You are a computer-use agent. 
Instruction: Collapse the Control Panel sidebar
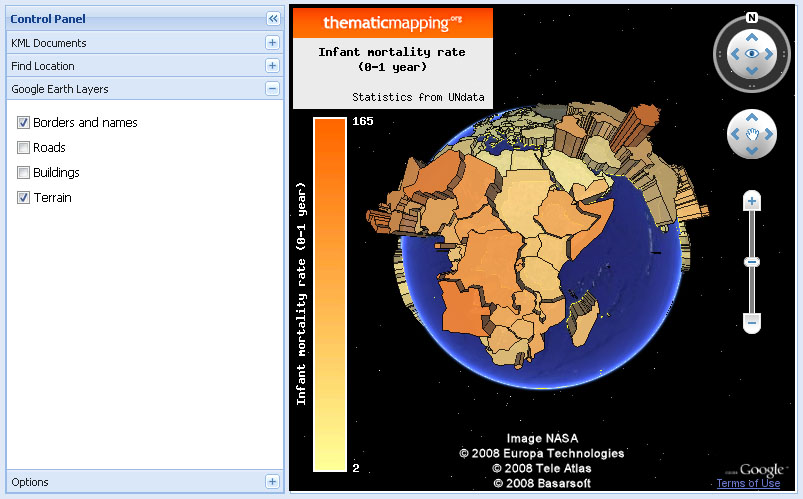coord(272,19)
